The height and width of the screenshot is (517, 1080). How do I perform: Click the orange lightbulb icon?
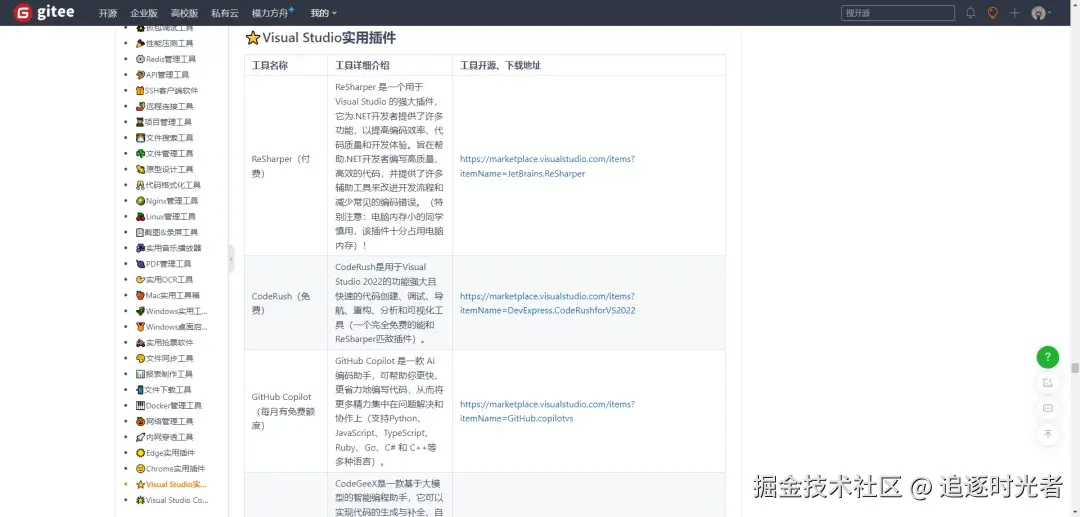[993, 13]
